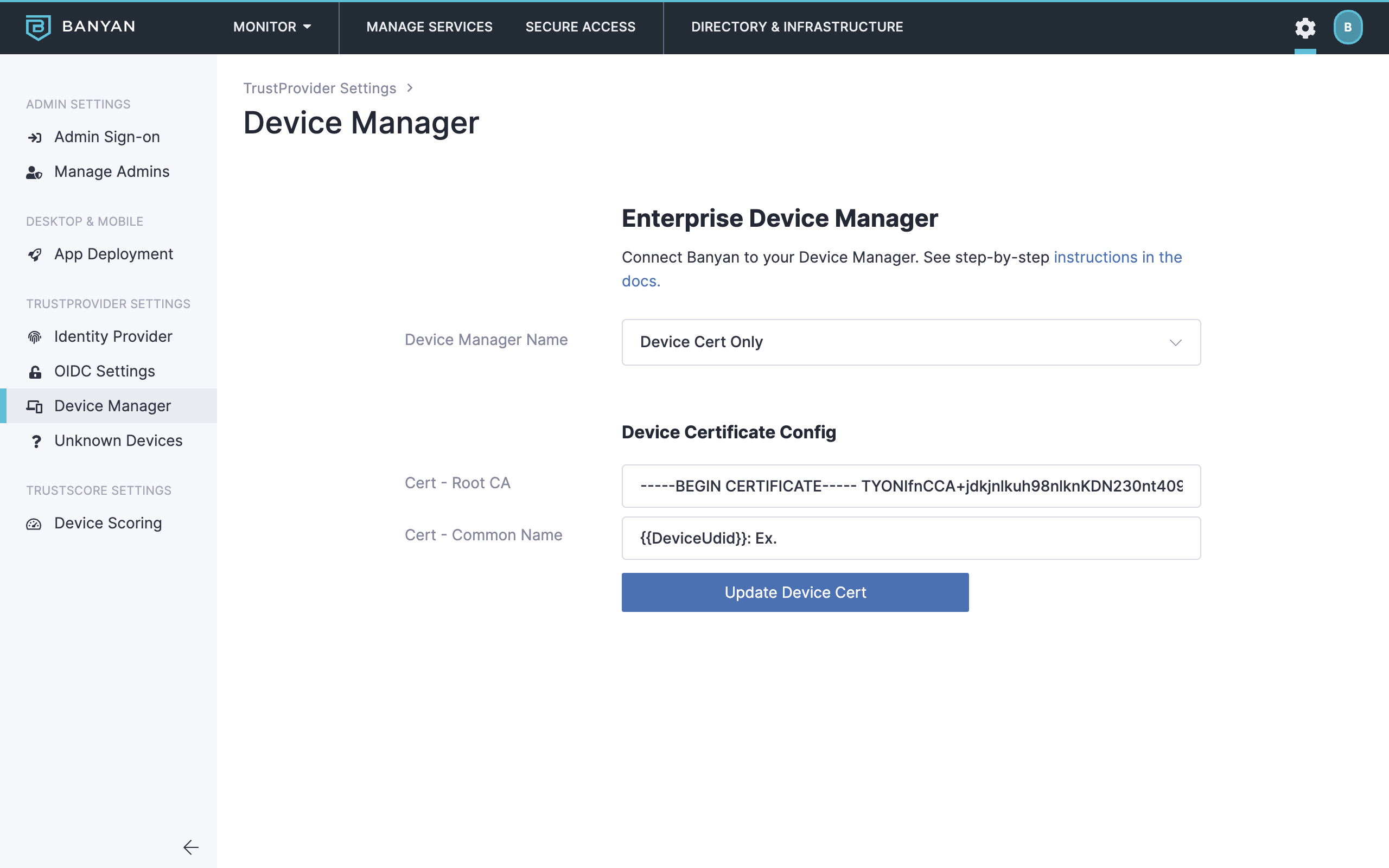Screen dimensions: 1389x868
Task: Collapse the left sidebar with the arrow
Action: click(191, 847)
